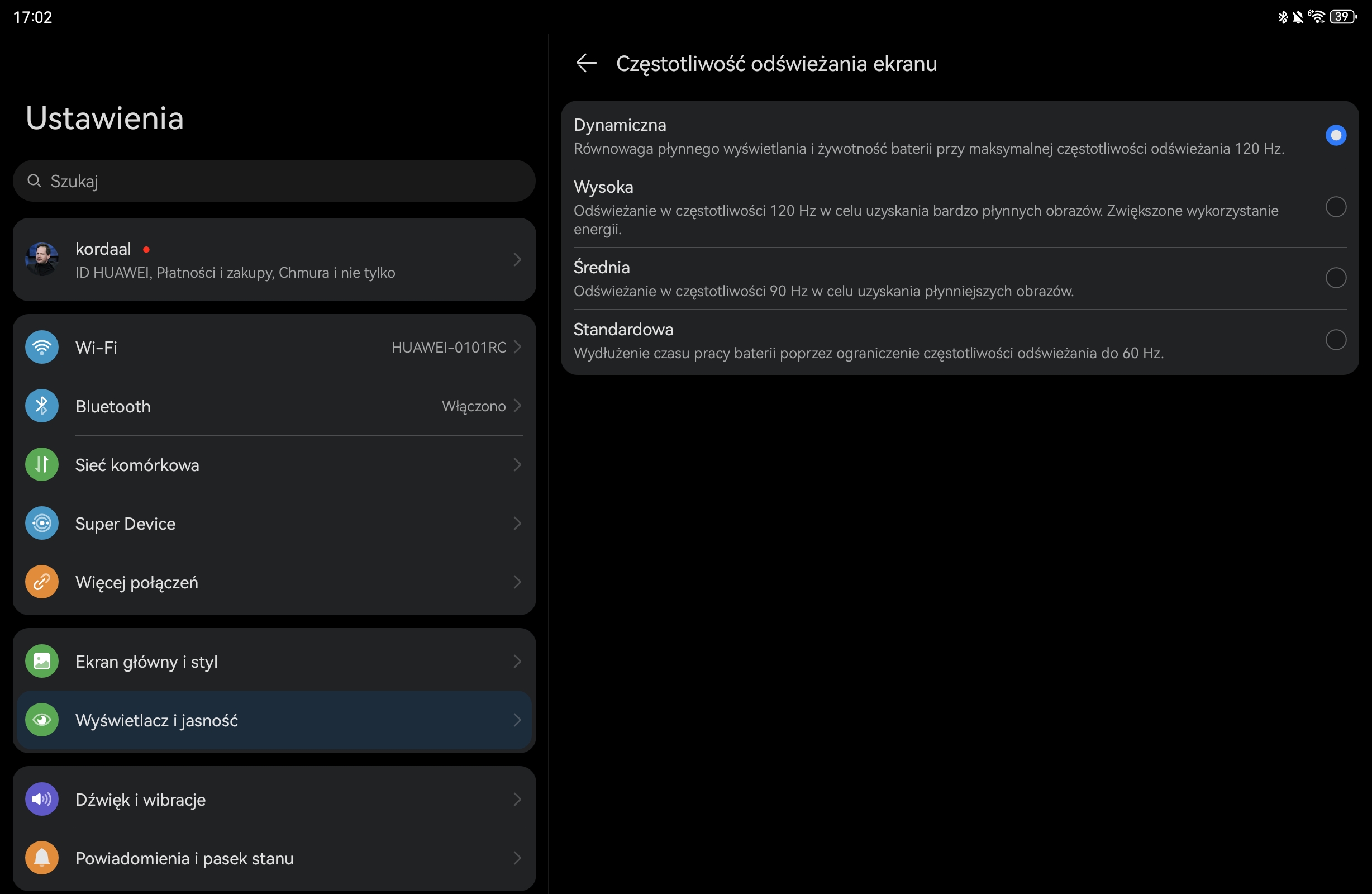Tap the battery indicator showing 39
Viewport: 1372px width, 894px height.
[x=1343, y=17]
